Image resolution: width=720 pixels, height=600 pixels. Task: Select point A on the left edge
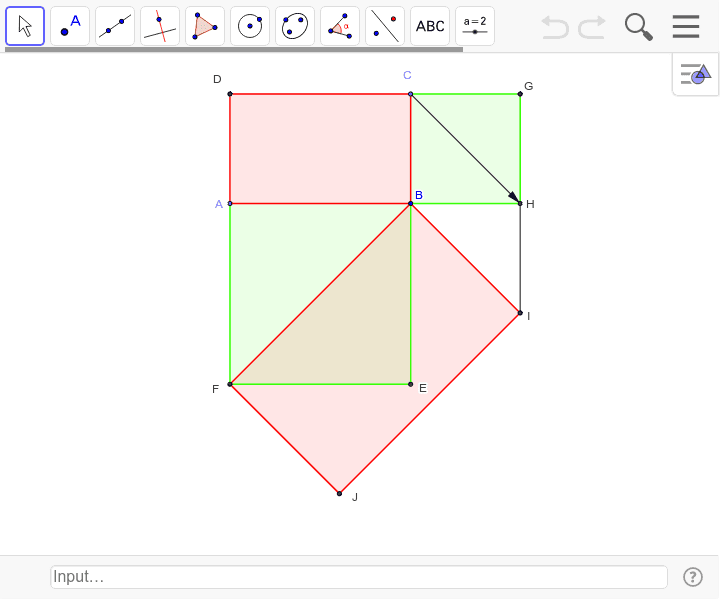click(x=230, y=203)
